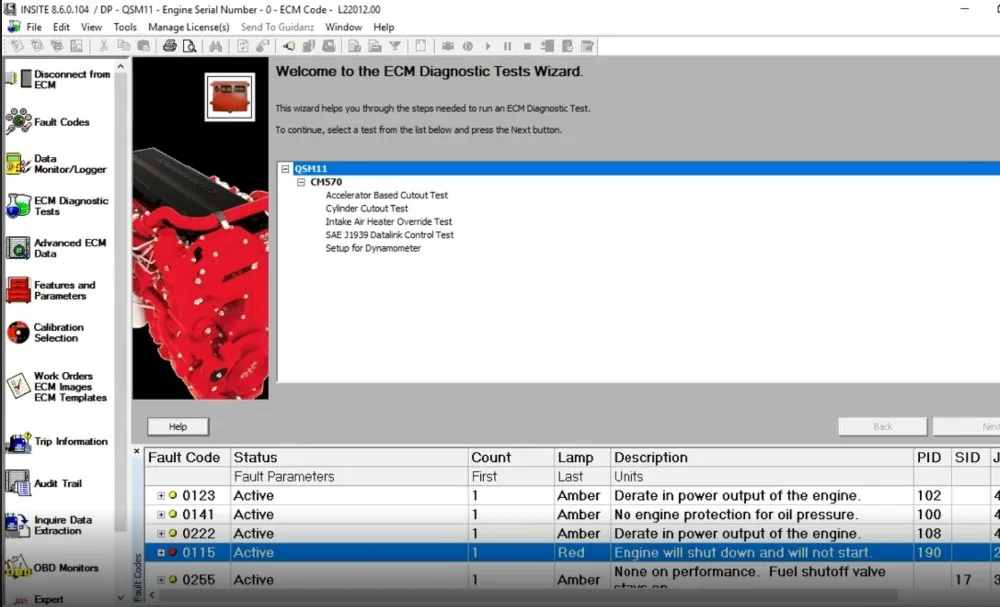Image resolution: width=1000 pixels, height=607 pixels.
Task: Click the Print Preview toolbar icon
Action: click(189, 46)
